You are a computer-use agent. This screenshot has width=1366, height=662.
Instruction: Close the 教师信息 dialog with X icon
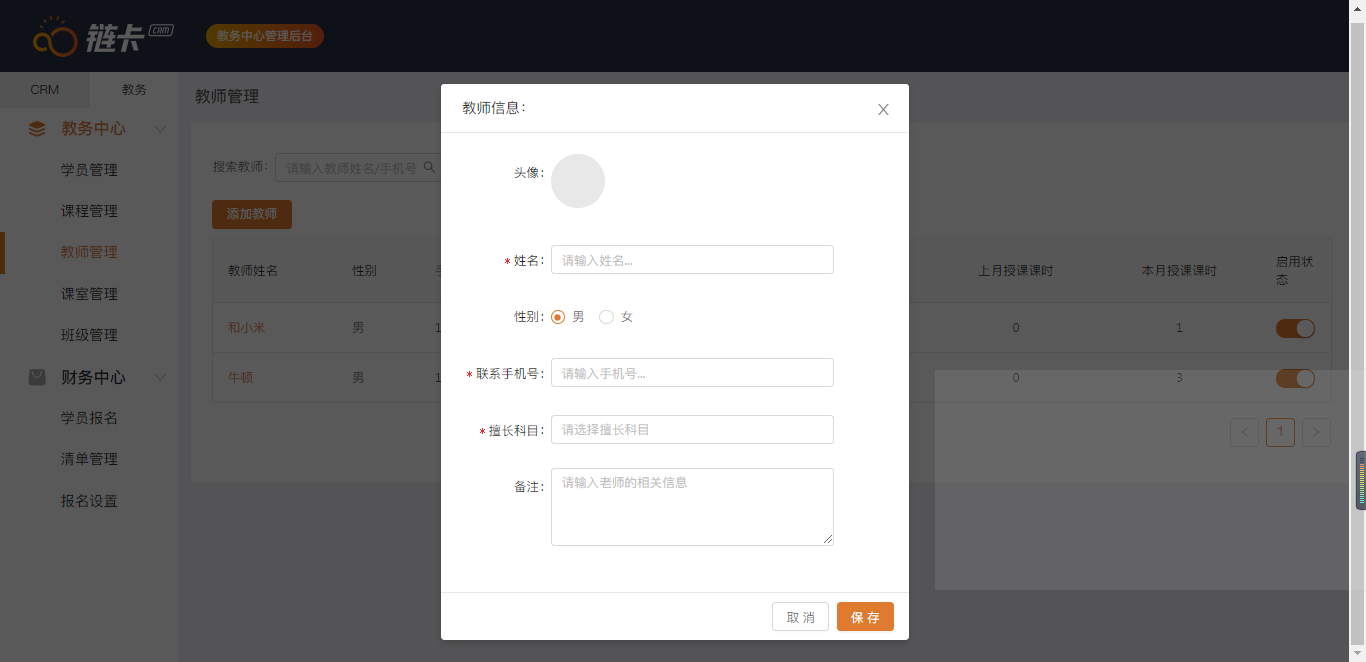(883, 109)
